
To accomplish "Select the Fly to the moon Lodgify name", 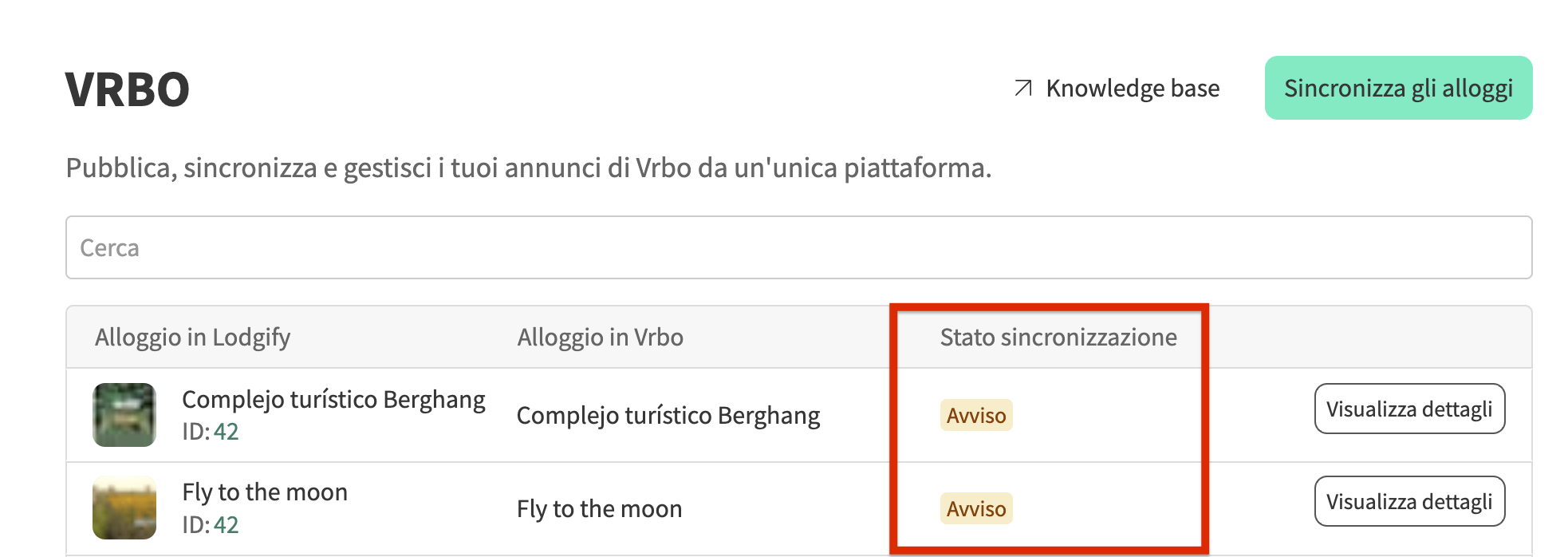I will click(265, 492).
